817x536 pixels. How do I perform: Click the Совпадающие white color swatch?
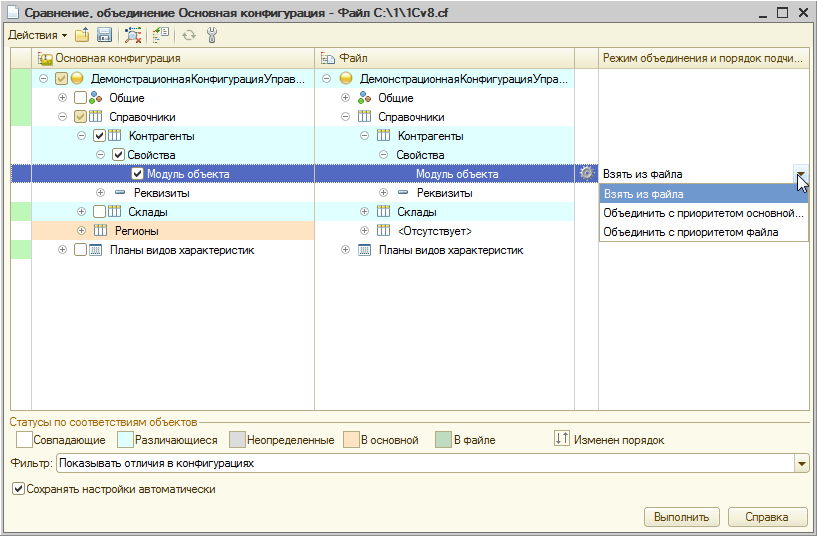coord(24,440)
